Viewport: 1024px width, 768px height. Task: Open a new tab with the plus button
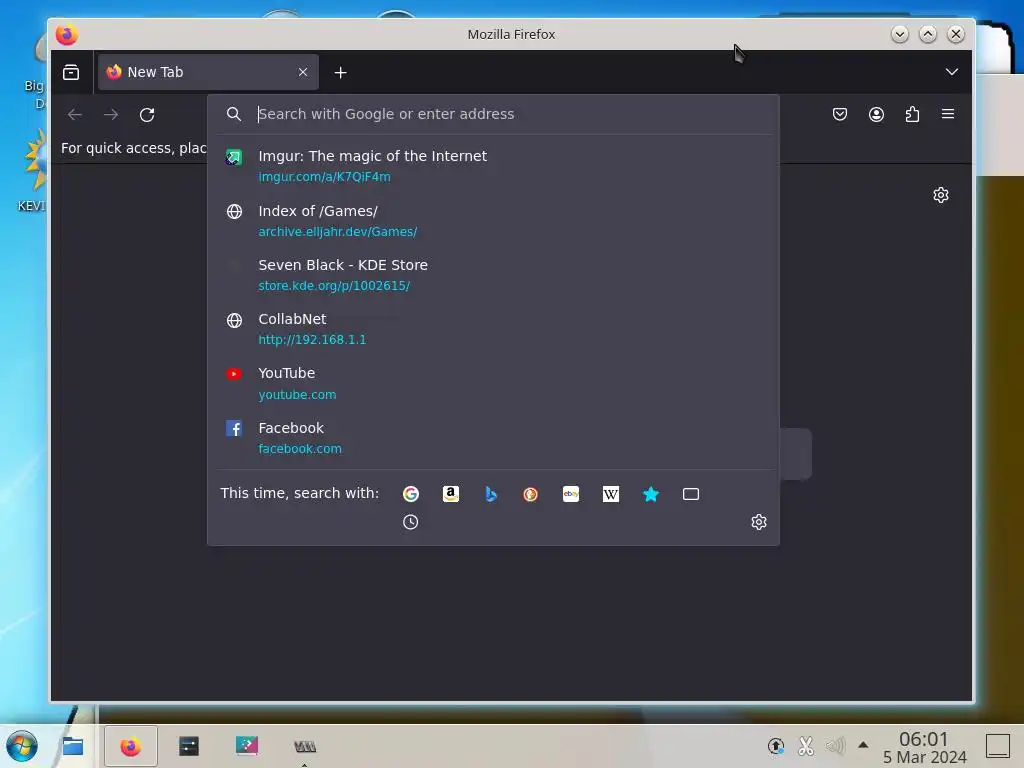(x=340, y=72)
